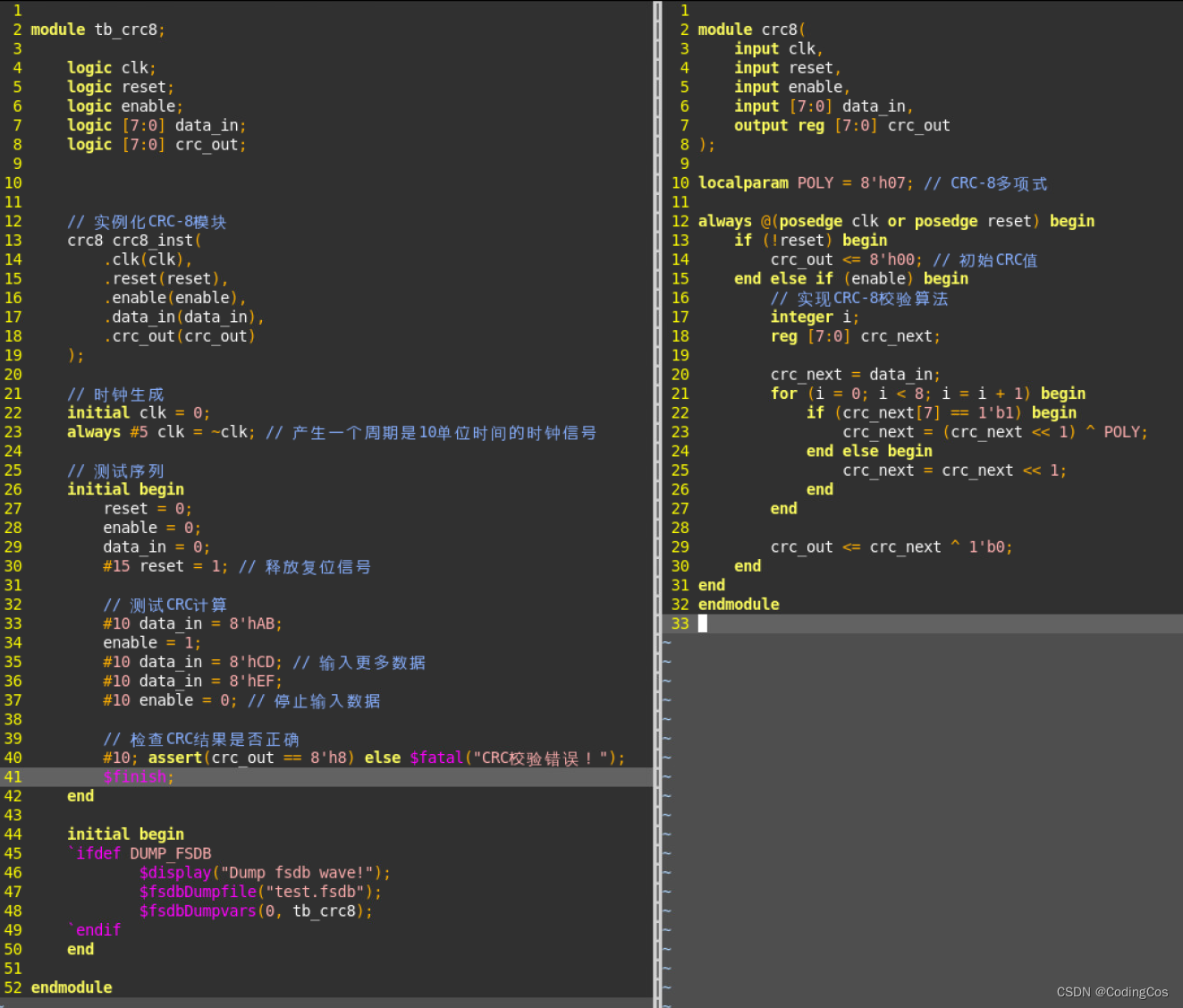Image resolution: width=1183 pixels, height=1008 pixels.
Task: Click 'localparam POLY = 8'h07;' line
Action: [x=806, y=183]
